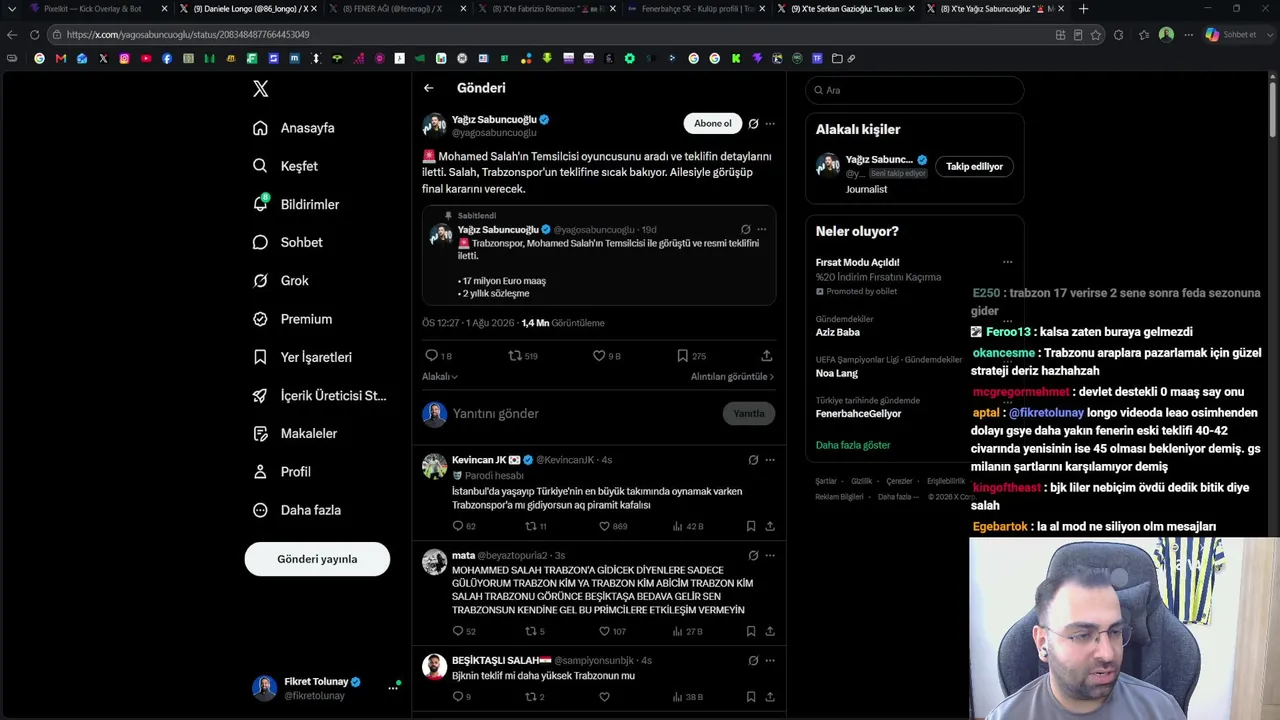1280x720 pixels.
Task: Open a new browser tab
Action: 1083,9
